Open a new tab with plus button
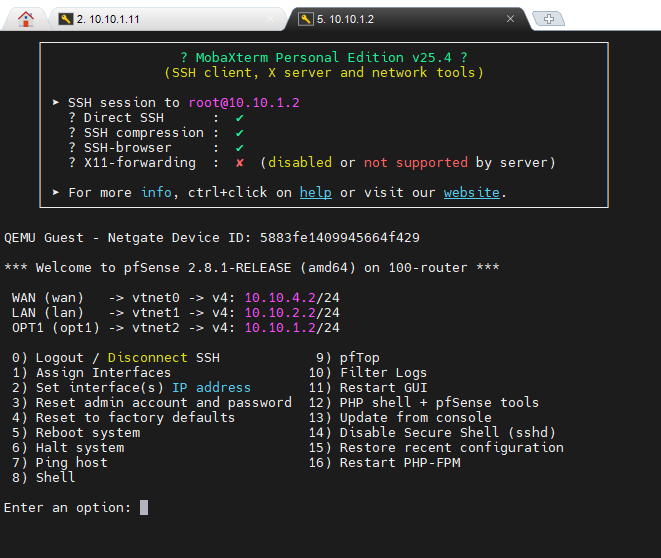The width and height of the screenshot is (661, 558). (548, 19)
